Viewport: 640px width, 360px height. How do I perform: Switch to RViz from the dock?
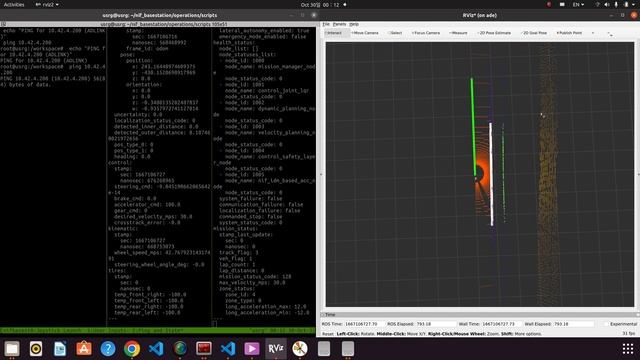click(276, 349)
